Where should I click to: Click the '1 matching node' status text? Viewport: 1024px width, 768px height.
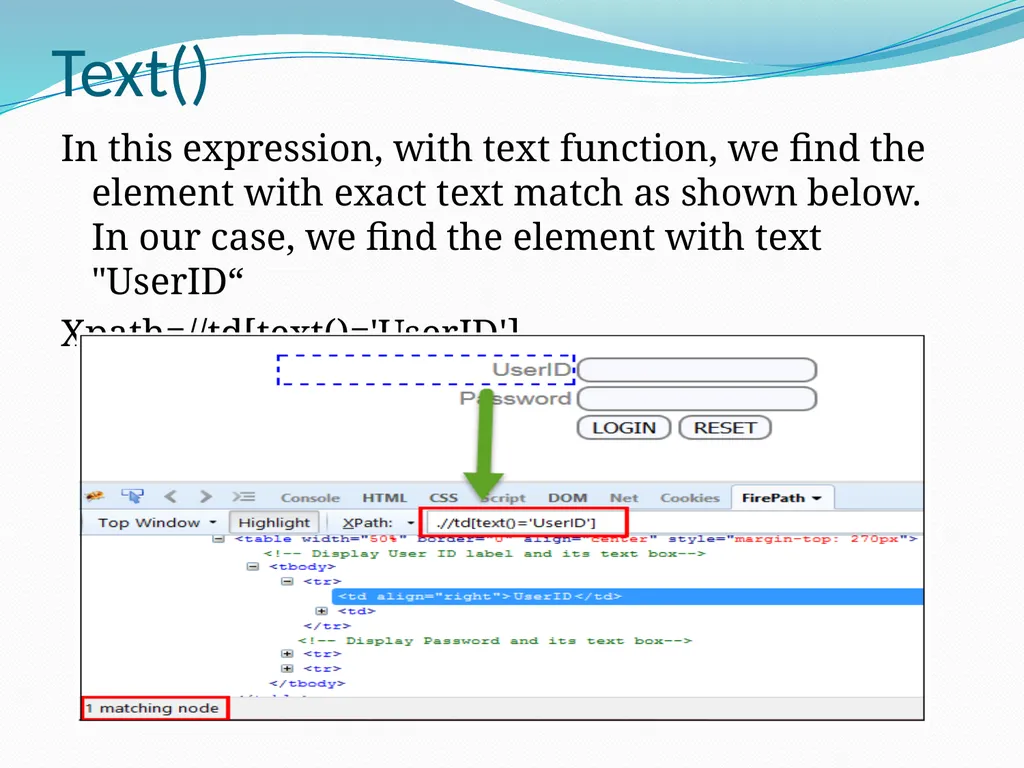tap(152, 708)
